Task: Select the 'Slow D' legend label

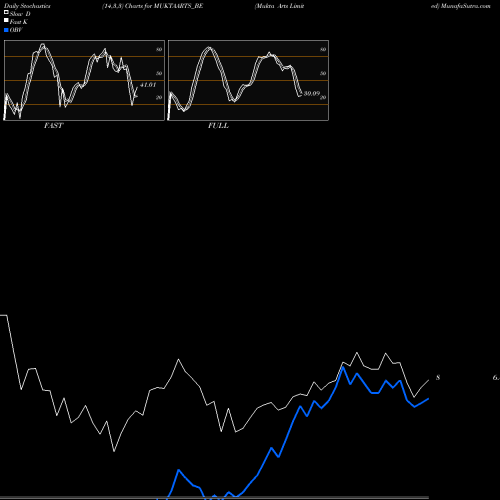Action: [x=20, y=14]
